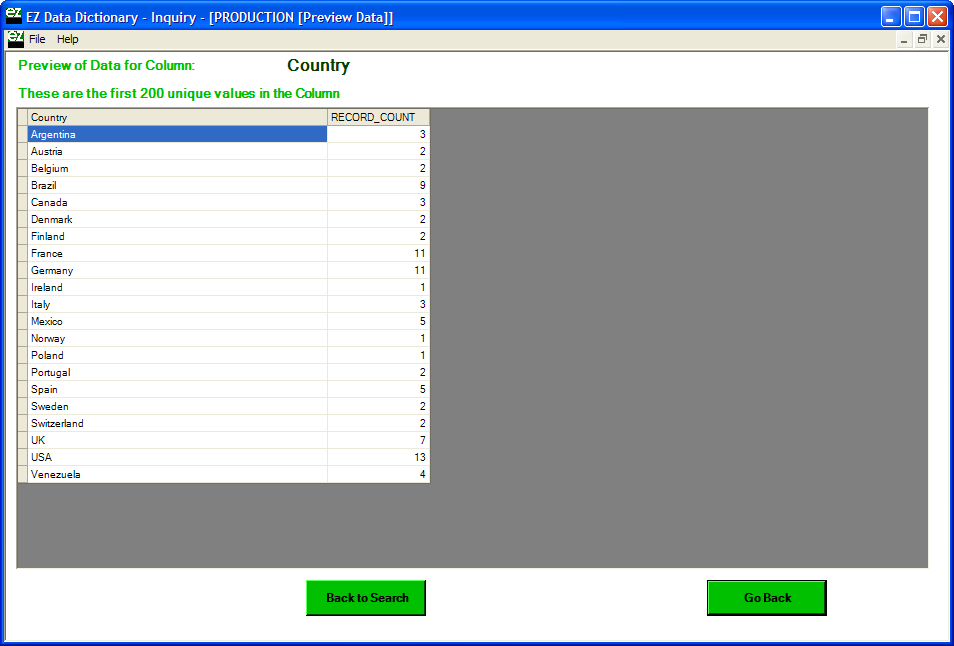Sort by the Country column header
Image resolution: width=954 pixels, height=646 pixels.
(x=177, y=118)
